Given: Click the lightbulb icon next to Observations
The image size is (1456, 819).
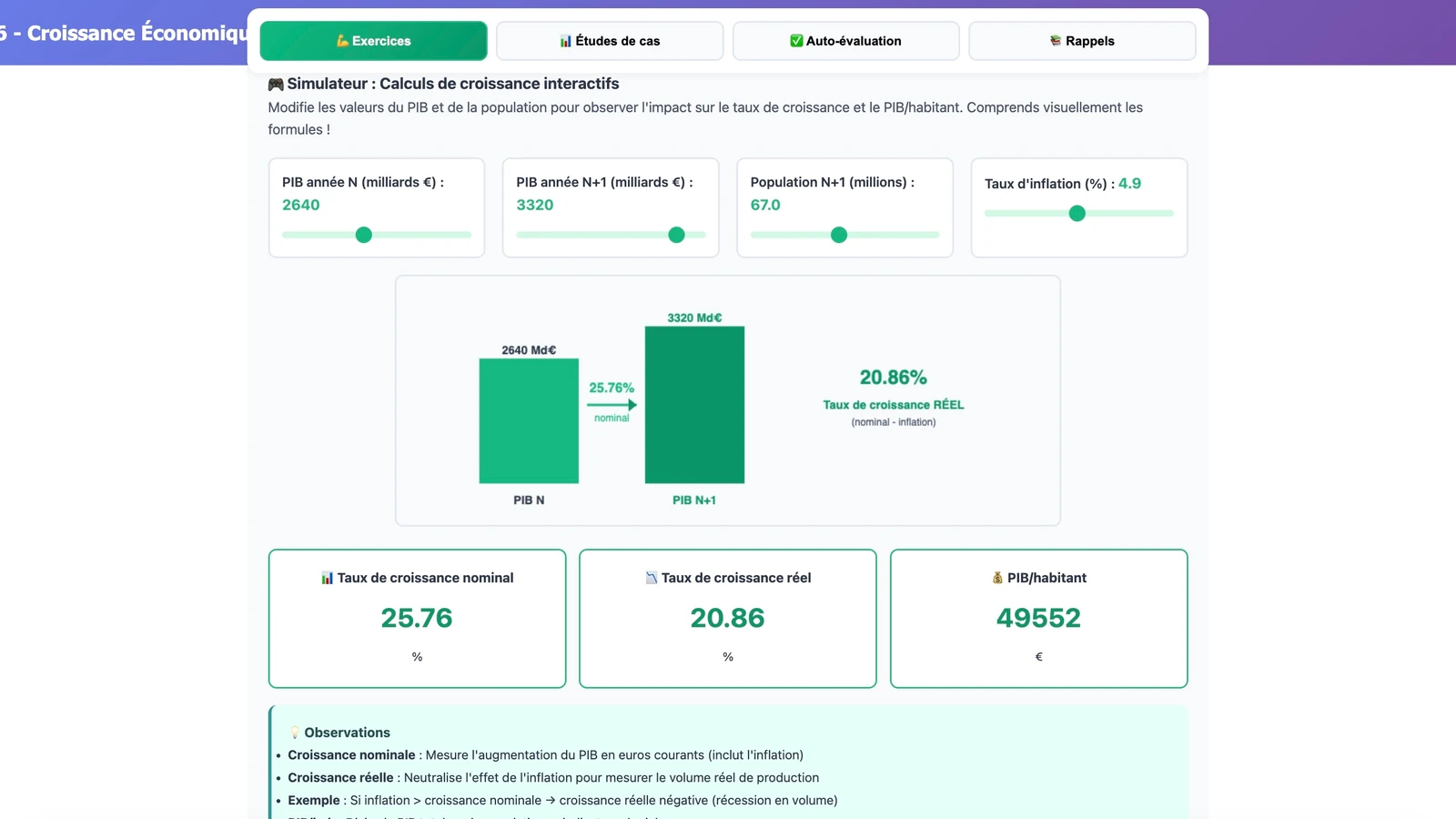Looking at the screenshot, I should (293, 732).
